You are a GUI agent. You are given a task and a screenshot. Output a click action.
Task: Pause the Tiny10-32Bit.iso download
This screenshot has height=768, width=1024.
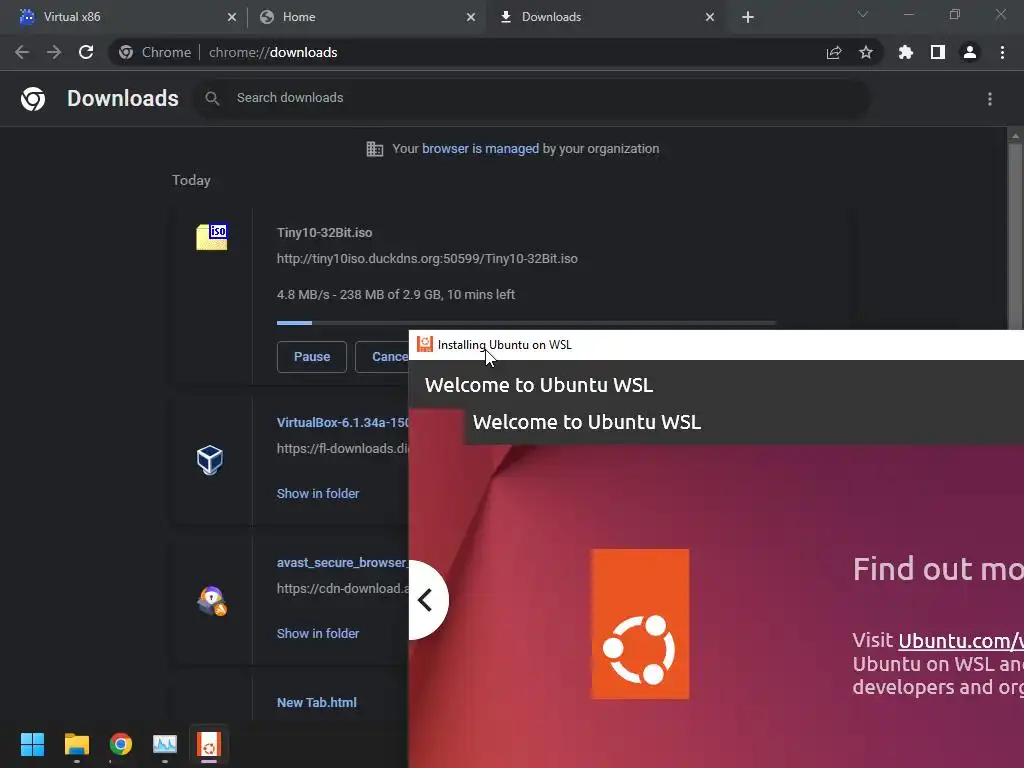312,357
